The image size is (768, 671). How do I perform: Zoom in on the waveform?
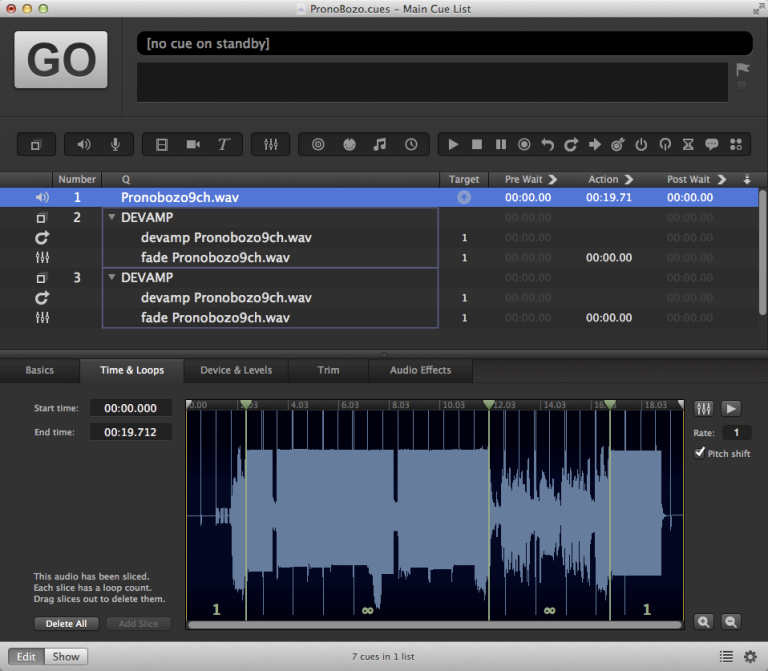click(704, 621)
